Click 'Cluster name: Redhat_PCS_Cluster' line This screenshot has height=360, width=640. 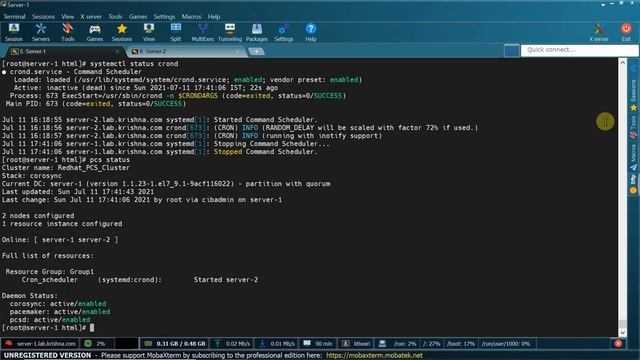[x=66, y=168]
